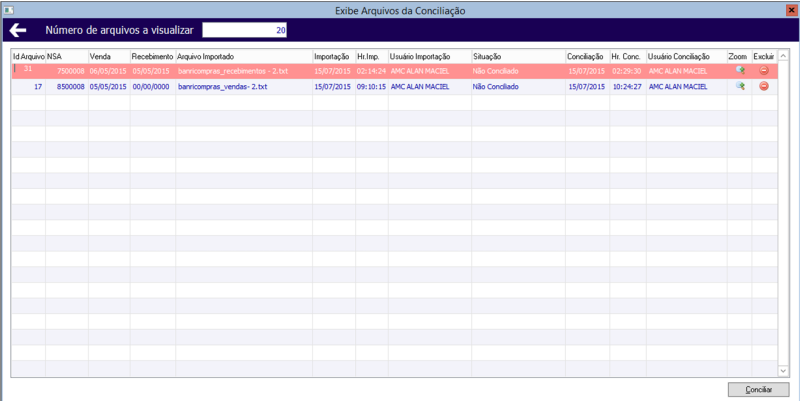Click the Usuário Importação column header
The width and height of the screenshot is (800, 401).
pos(430,56)
